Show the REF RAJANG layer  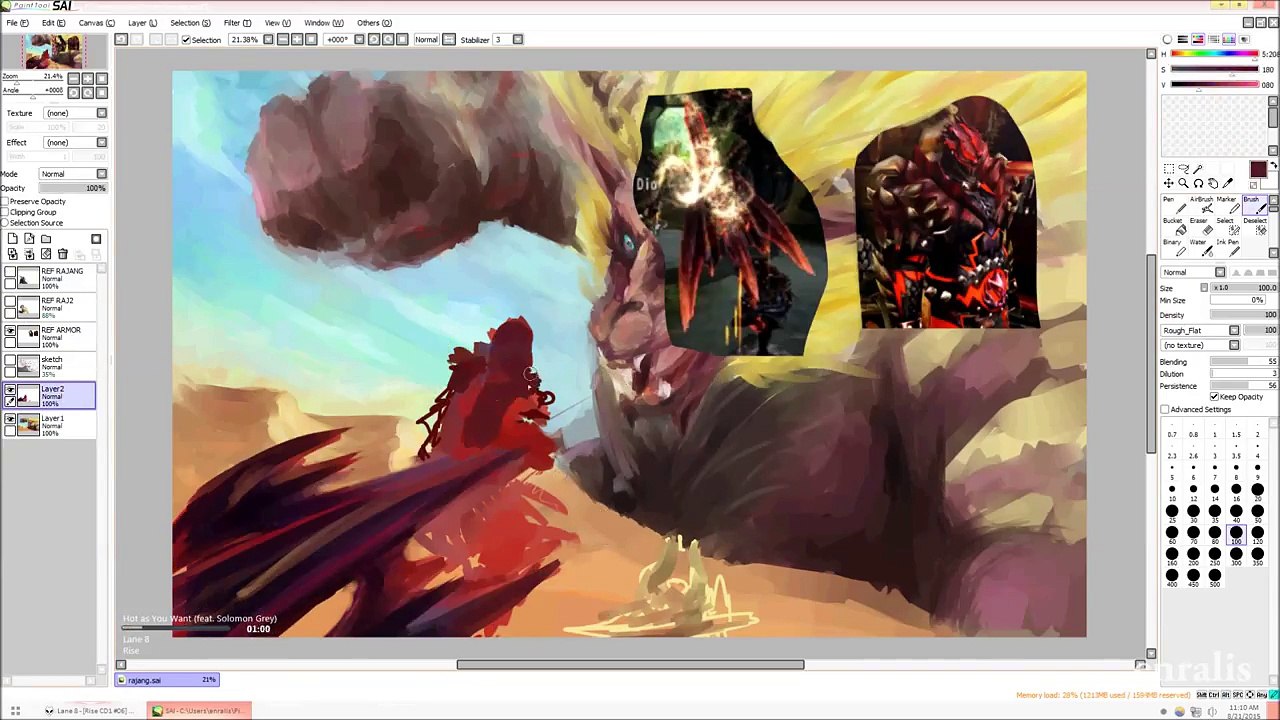pyautogui.click(x=10, y=272)
